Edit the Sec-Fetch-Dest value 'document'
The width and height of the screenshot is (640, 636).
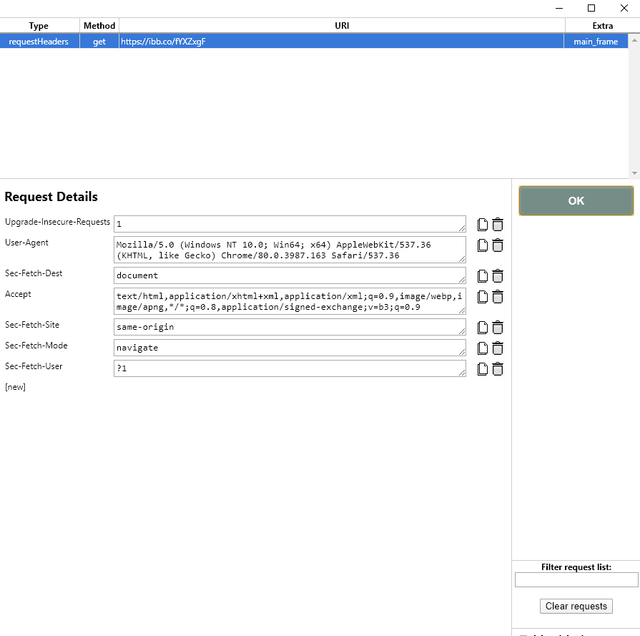tap(290, 276)
